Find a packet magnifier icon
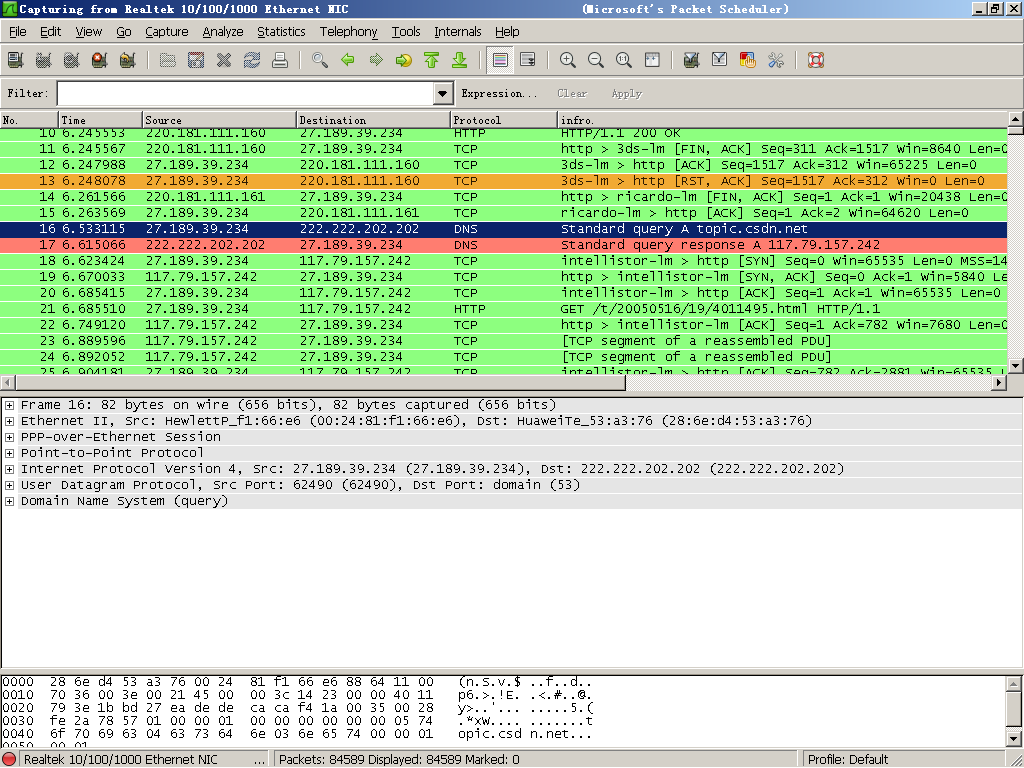The height and width of the screenshot is (768, 1024). [x=320, y=60]
